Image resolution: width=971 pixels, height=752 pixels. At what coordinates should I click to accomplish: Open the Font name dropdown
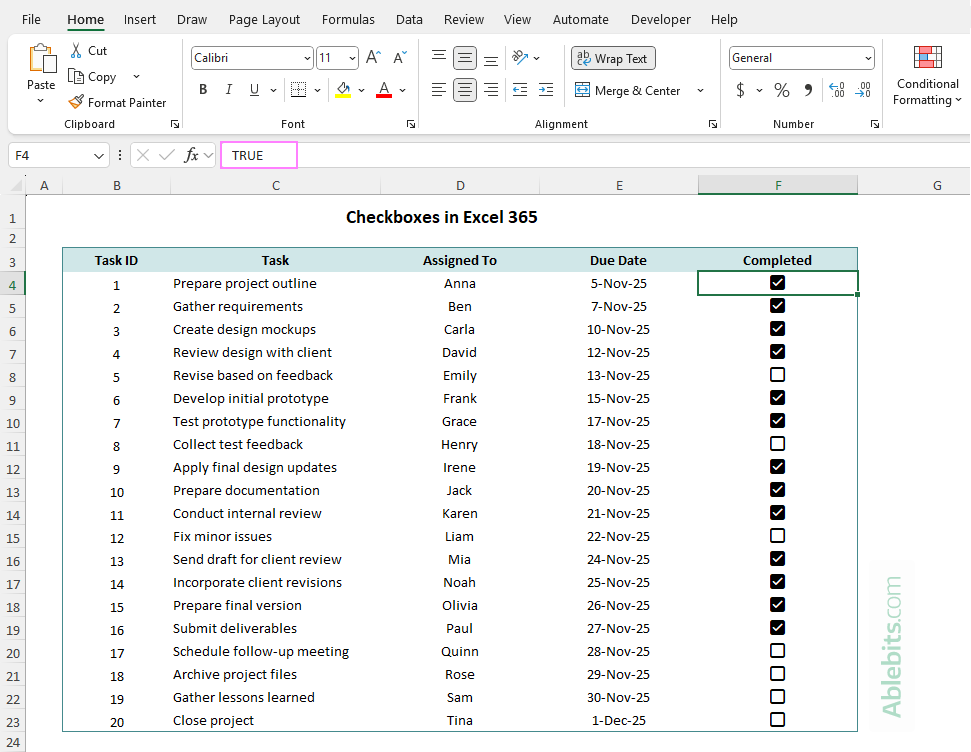[x=309, y=58]
